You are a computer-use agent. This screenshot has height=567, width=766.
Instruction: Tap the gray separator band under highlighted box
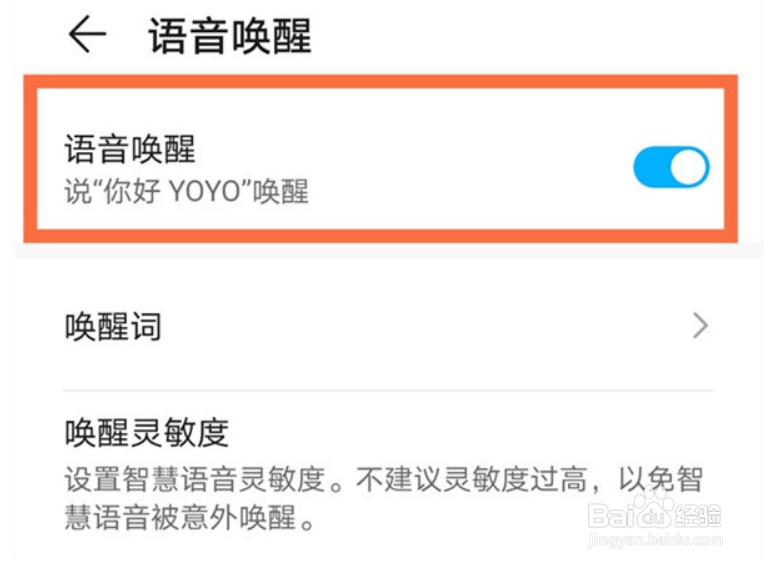point(380,251)
